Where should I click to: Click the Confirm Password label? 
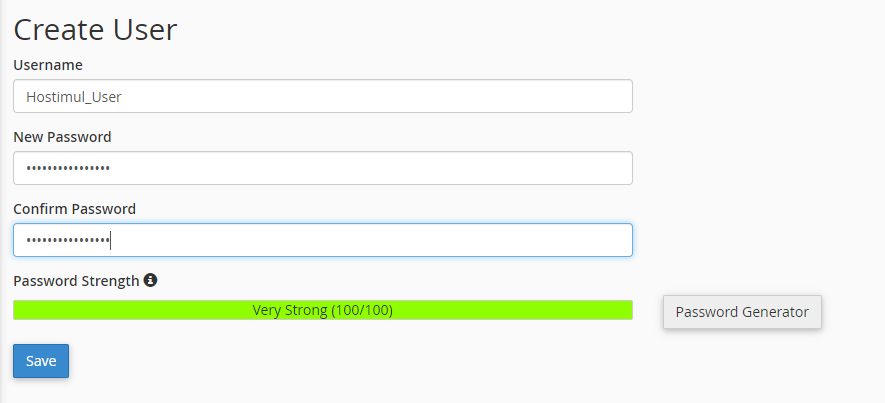74,209
